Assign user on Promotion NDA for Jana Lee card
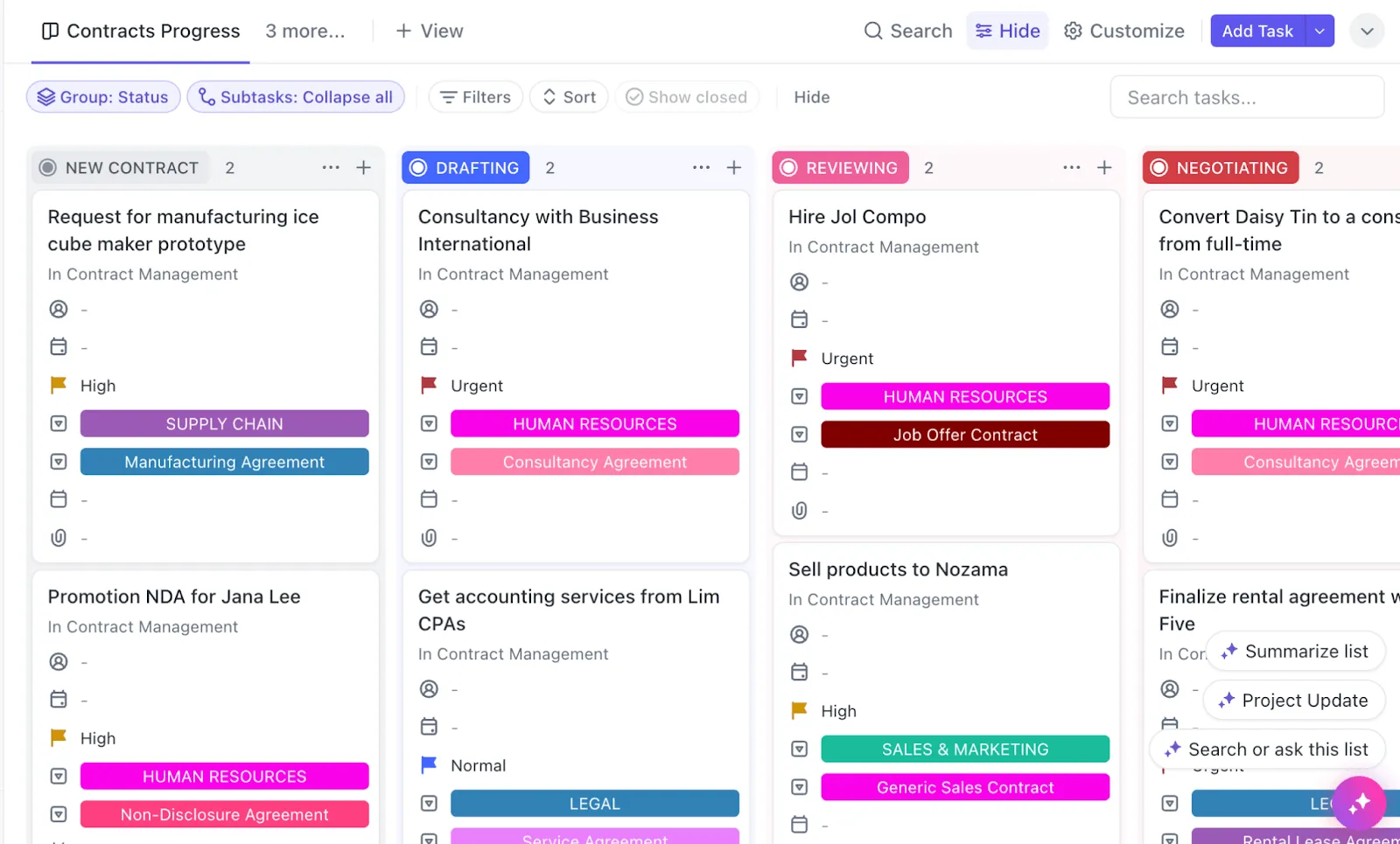 (59, 662)
